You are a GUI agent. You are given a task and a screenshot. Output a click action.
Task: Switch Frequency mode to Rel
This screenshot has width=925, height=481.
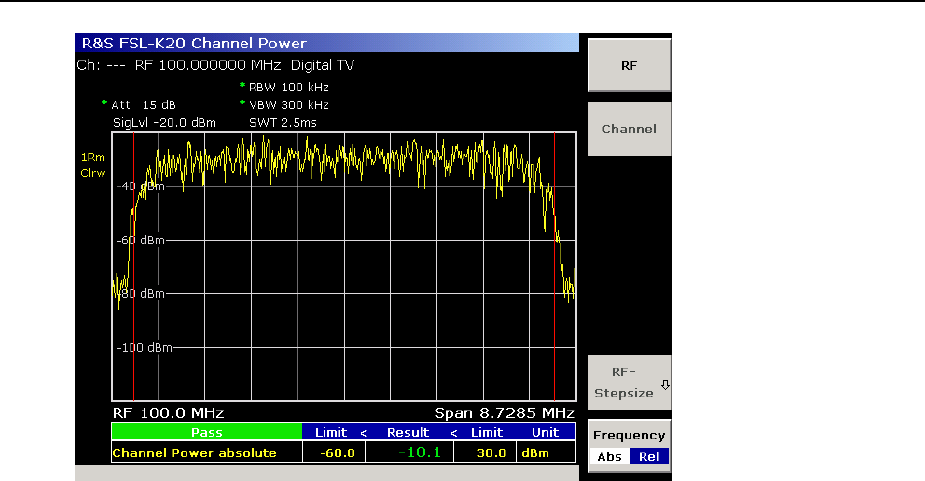tap(649, 457)
